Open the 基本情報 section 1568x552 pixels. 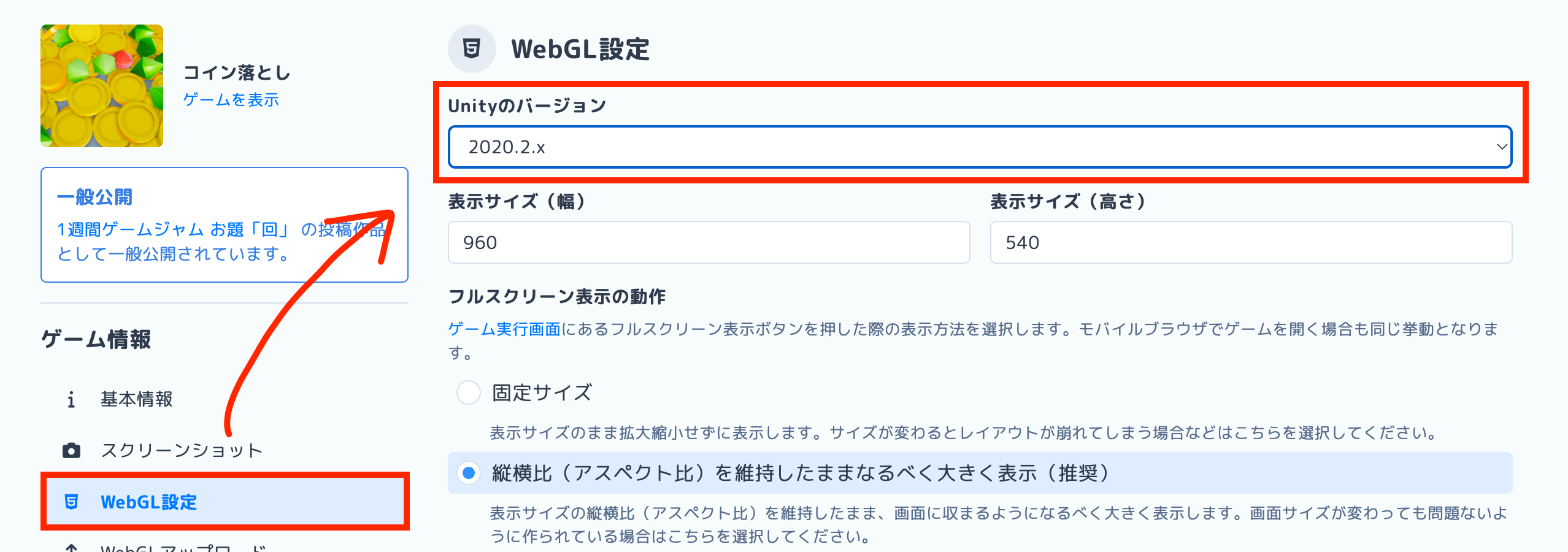[136, 399]
